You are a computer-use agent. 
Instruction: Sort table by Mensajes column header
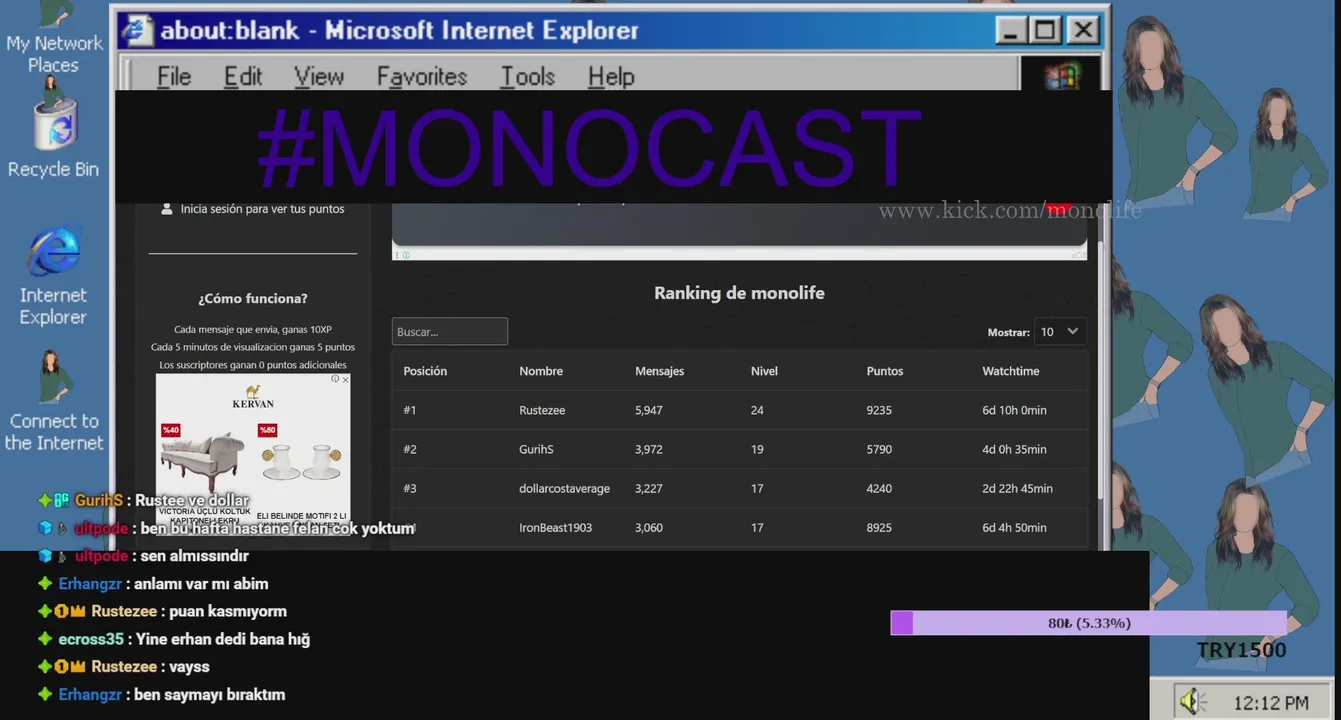tap(660, 371)
